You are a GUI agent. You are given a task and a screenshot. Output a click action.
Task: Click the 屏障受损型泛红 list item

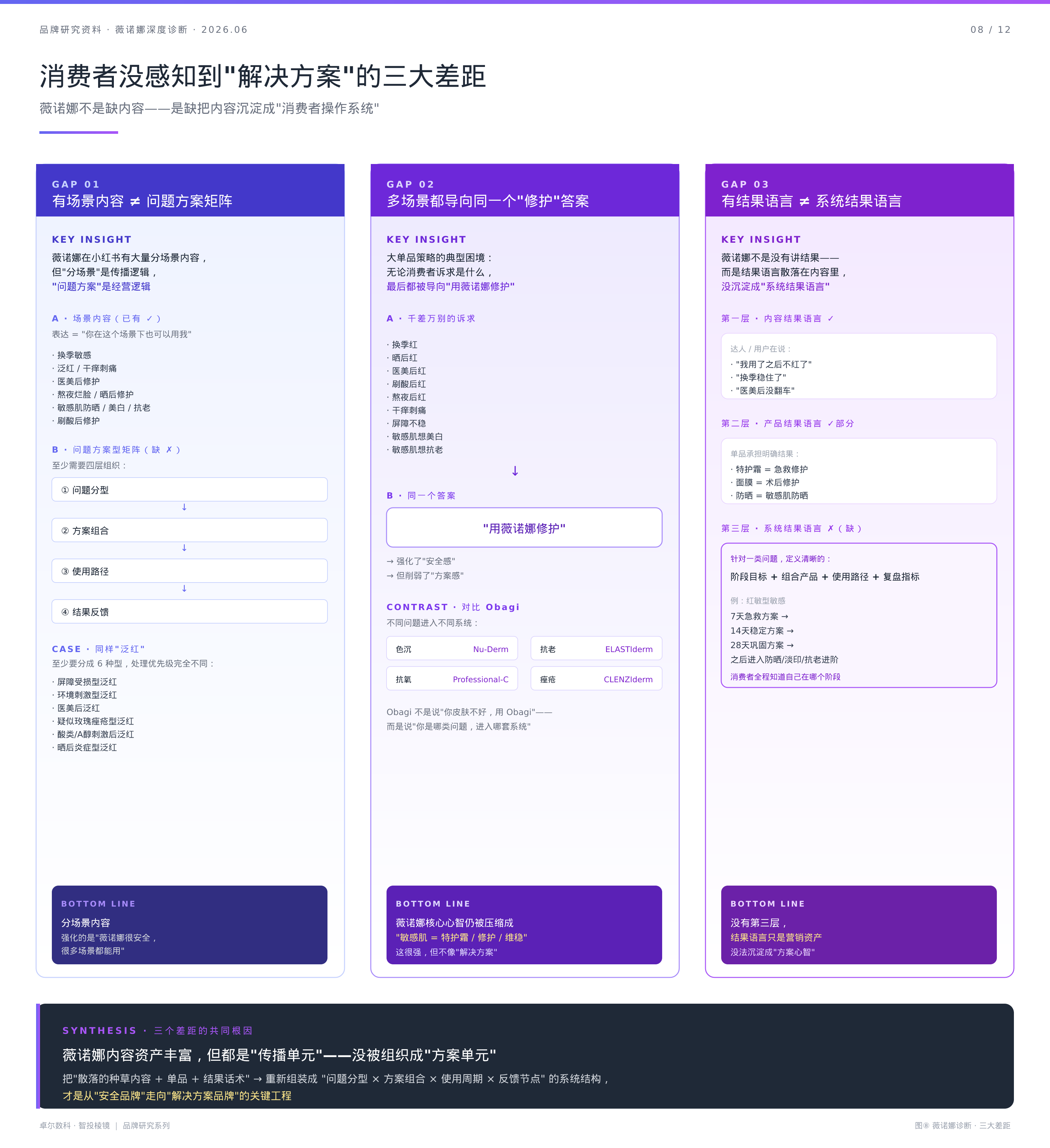coord(84,682)
